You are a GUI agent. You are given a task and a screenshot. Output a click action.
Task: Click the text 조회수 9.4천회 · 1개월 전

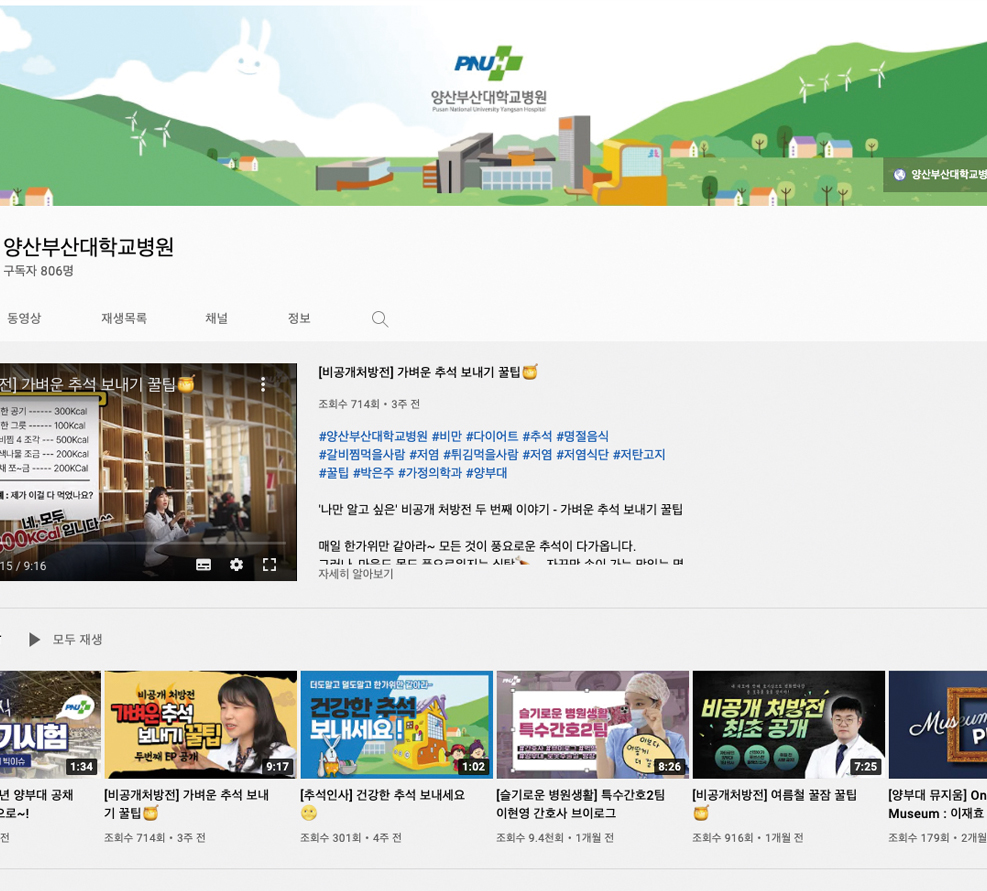click(555, 837)
